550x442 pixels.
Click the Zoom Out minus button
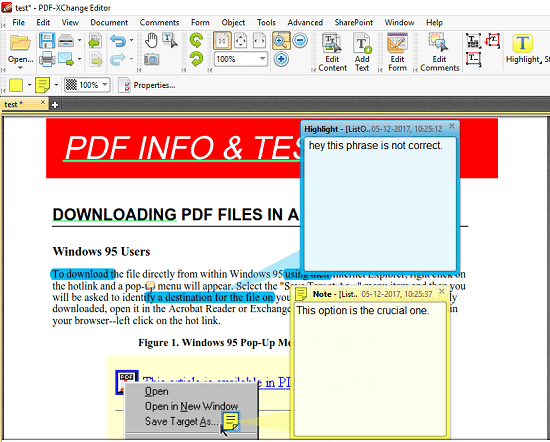pos(300,40)
